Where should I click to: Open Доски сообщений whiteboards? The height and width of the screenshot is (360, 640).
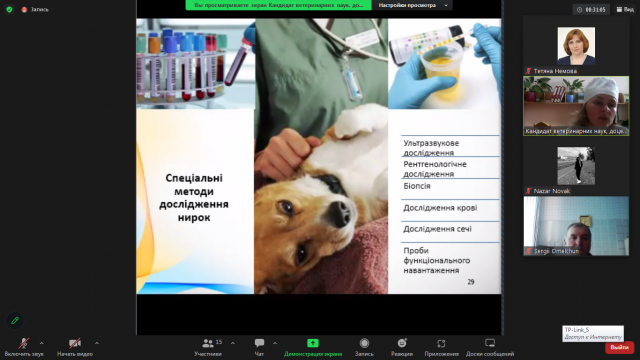(x=490, y=347)
